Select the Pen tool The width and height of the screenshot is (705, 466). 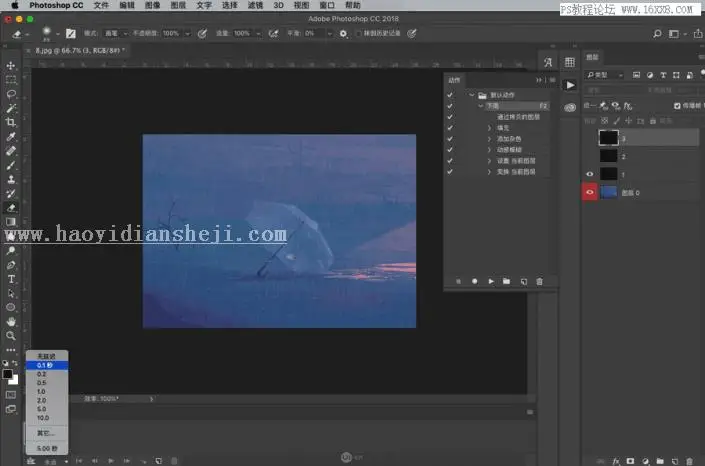click(x=11, y=265)
